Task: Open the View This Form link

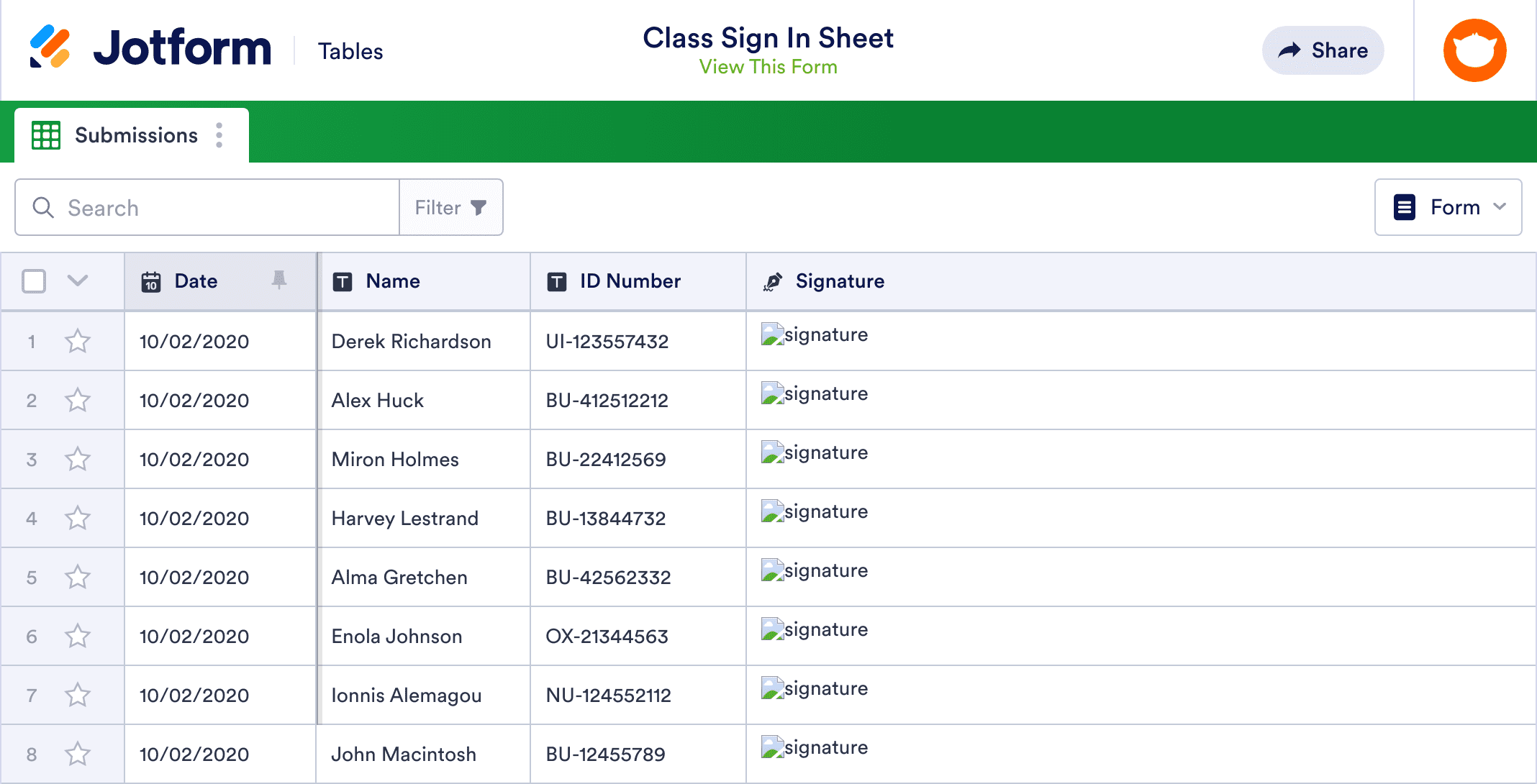Action: tap(768, 67)
